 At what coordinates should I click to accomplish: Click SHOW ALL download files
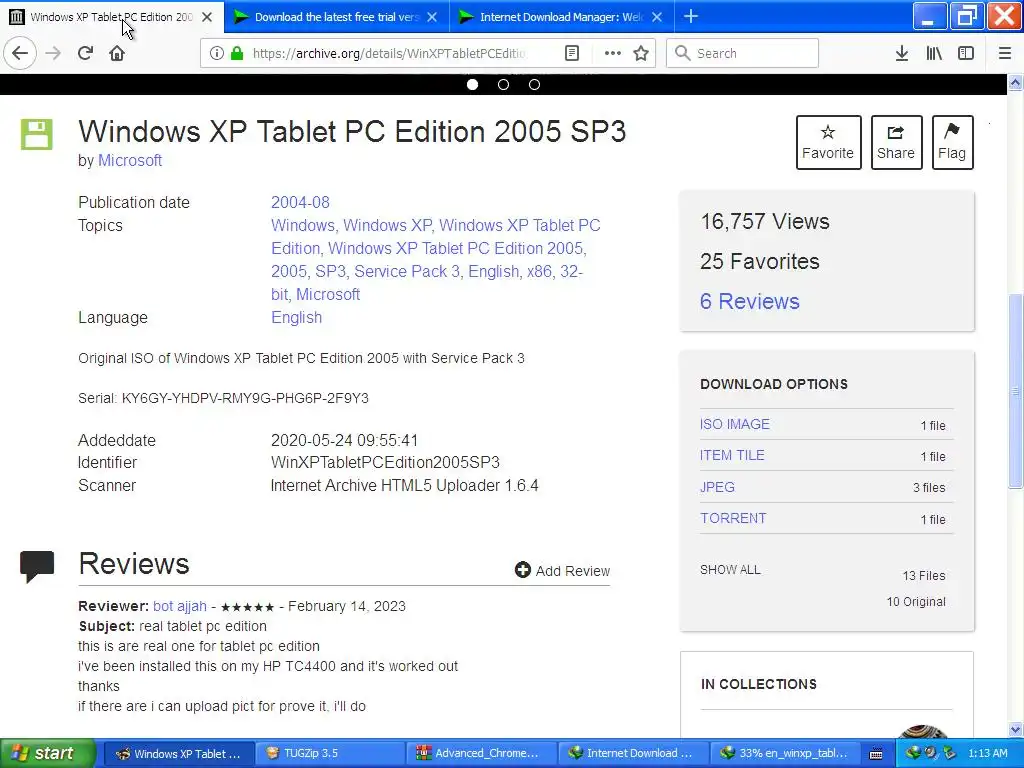(x=730, y=569)
